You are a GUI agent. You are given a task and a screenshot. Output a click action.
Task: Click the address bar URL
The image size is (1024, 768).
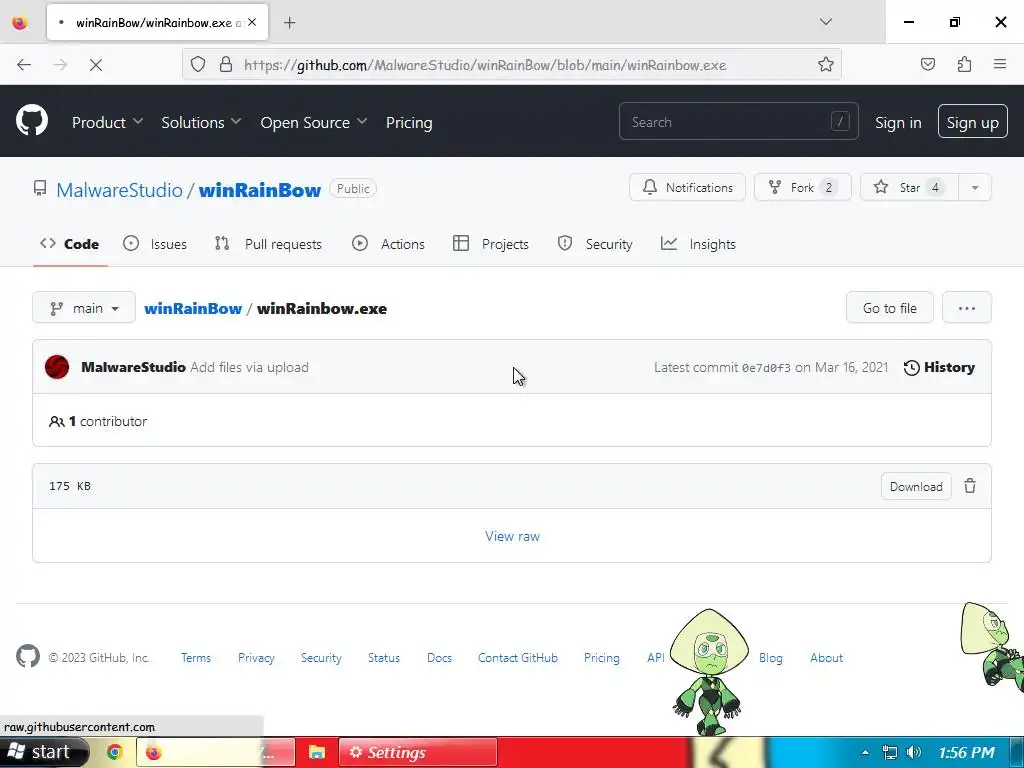click(x=485, y=65)
